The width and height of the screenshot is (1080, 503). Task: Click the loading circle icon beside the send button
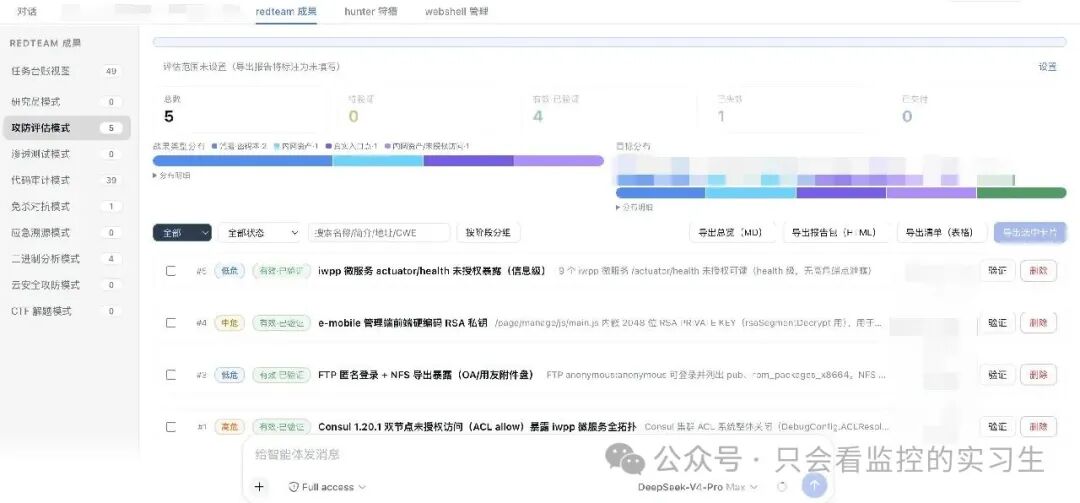(x=782, y=486)
